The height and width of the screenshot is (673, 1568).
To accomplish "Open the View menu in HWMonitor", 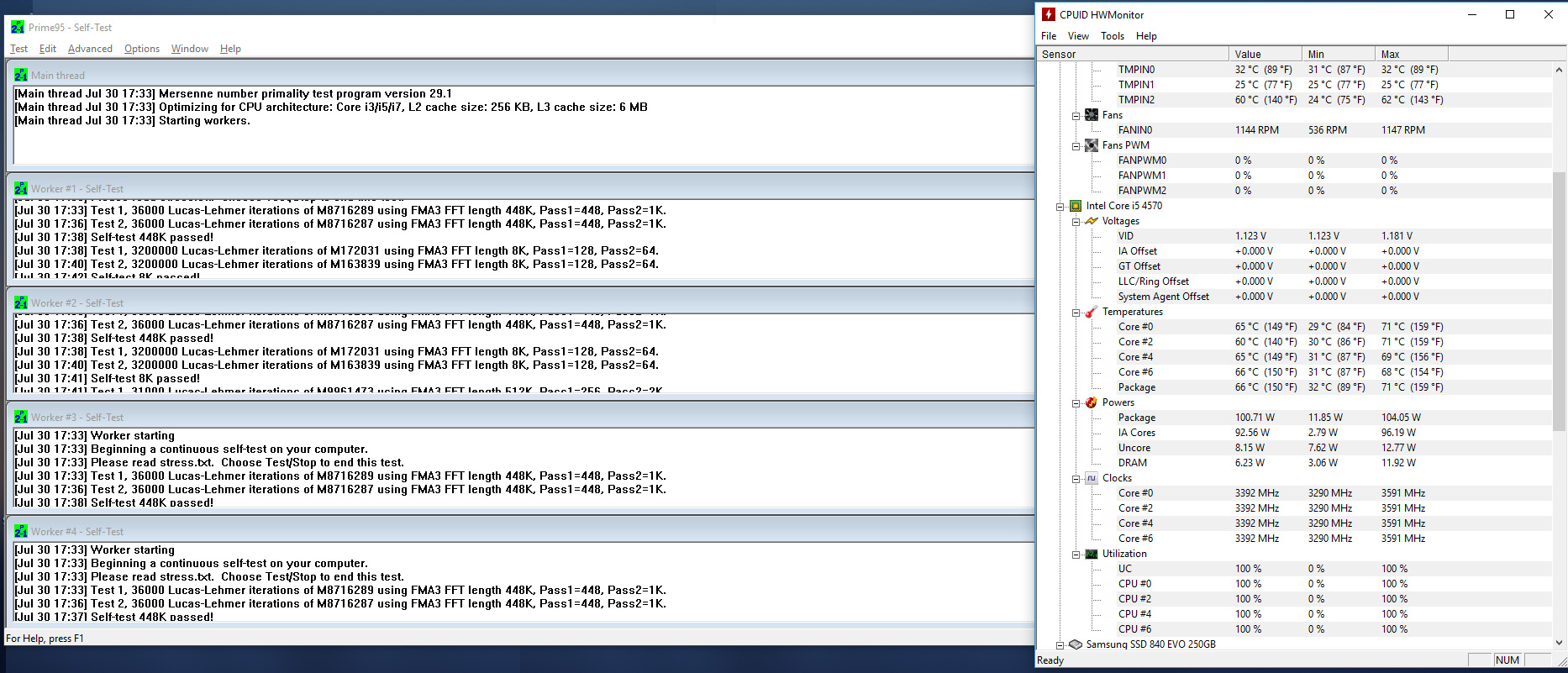I will 1078,36.
